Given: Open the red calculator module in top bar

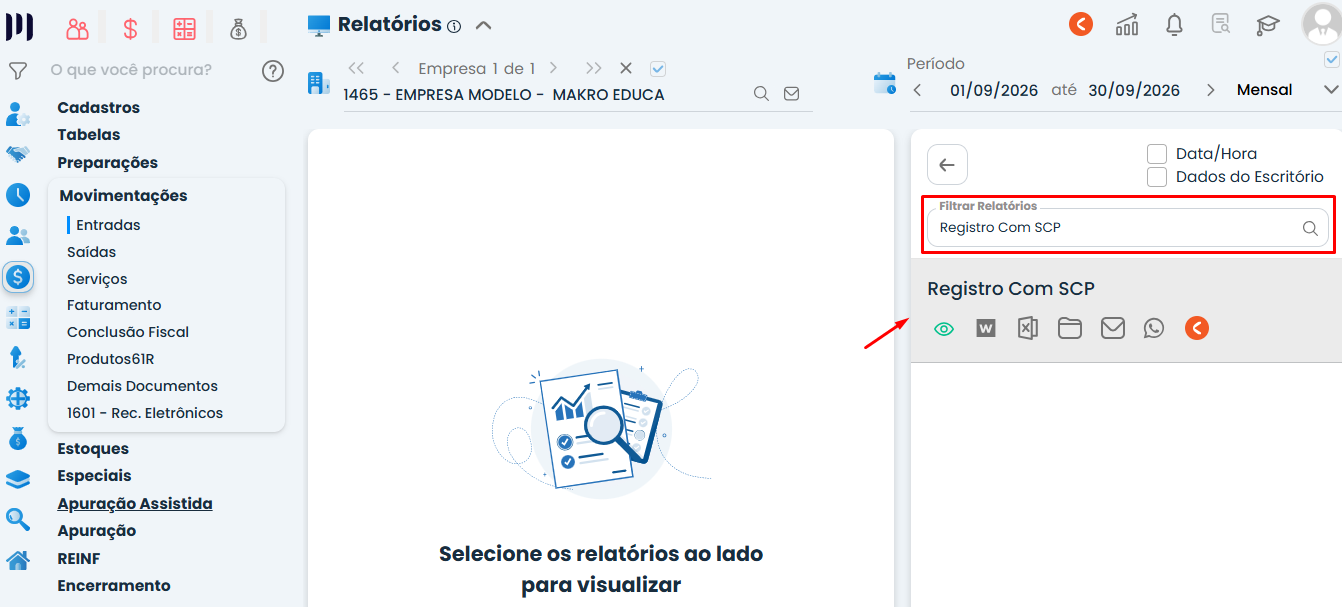Looking at the screenshot, I should pyautogui.click(x=184, y=29).
